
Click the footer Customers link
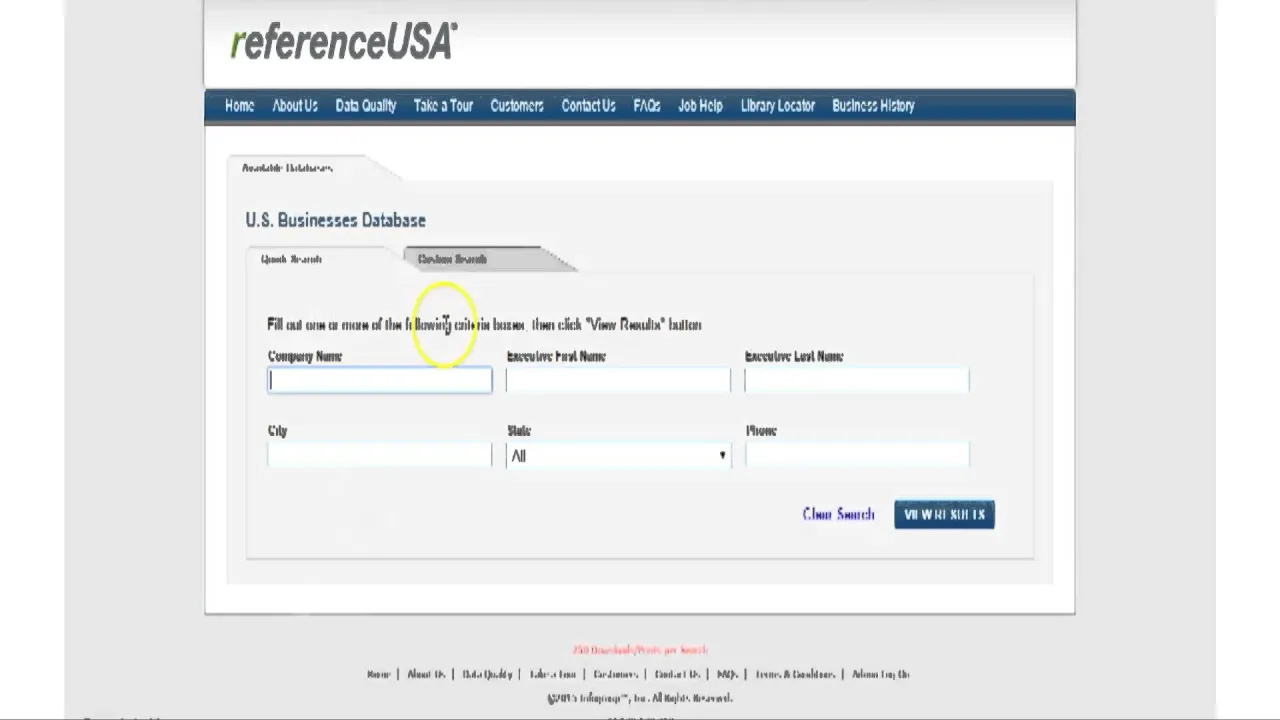[x=615, y=674]
